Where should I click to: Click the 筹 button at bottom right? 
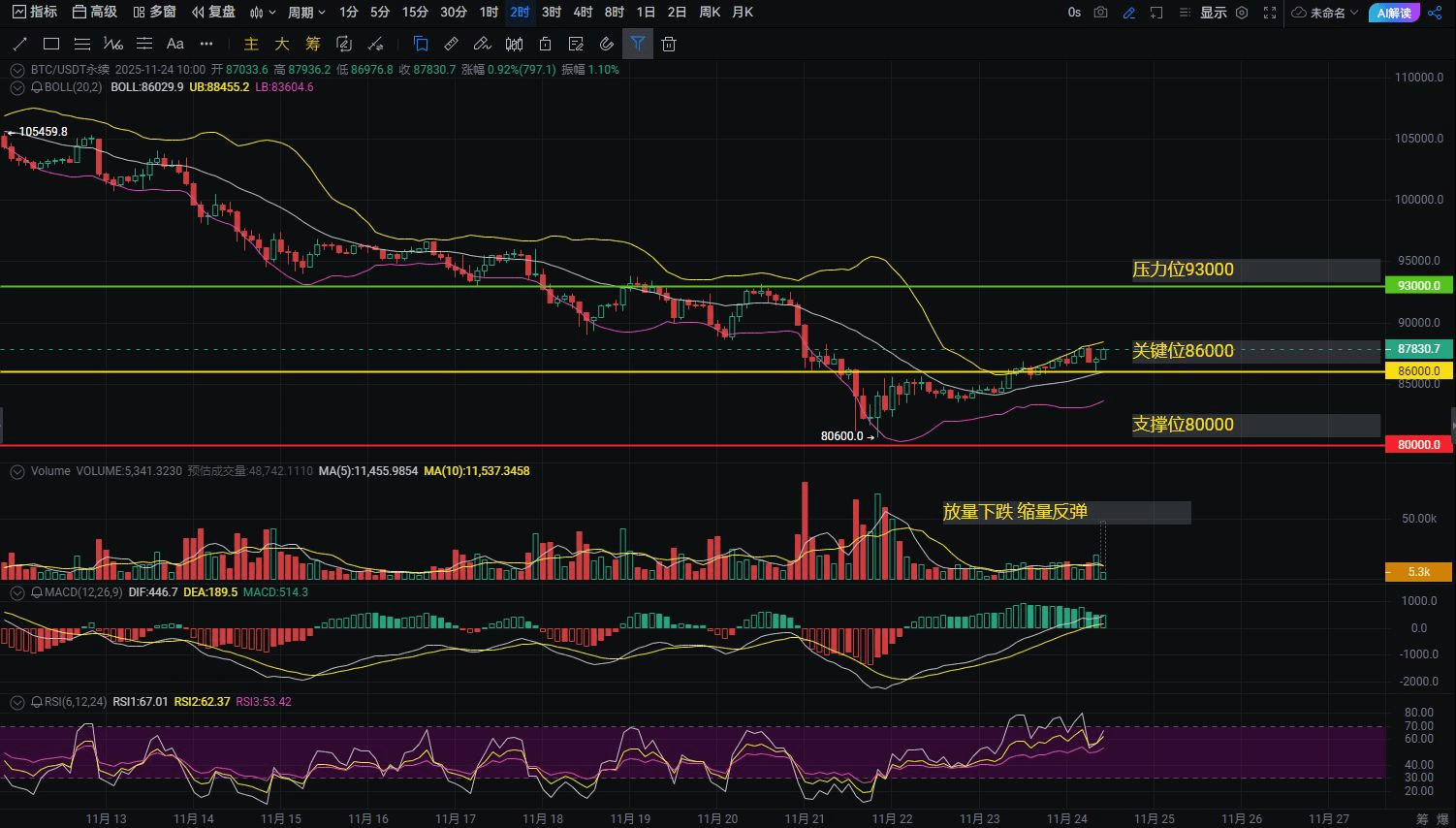coord(1422,819)
